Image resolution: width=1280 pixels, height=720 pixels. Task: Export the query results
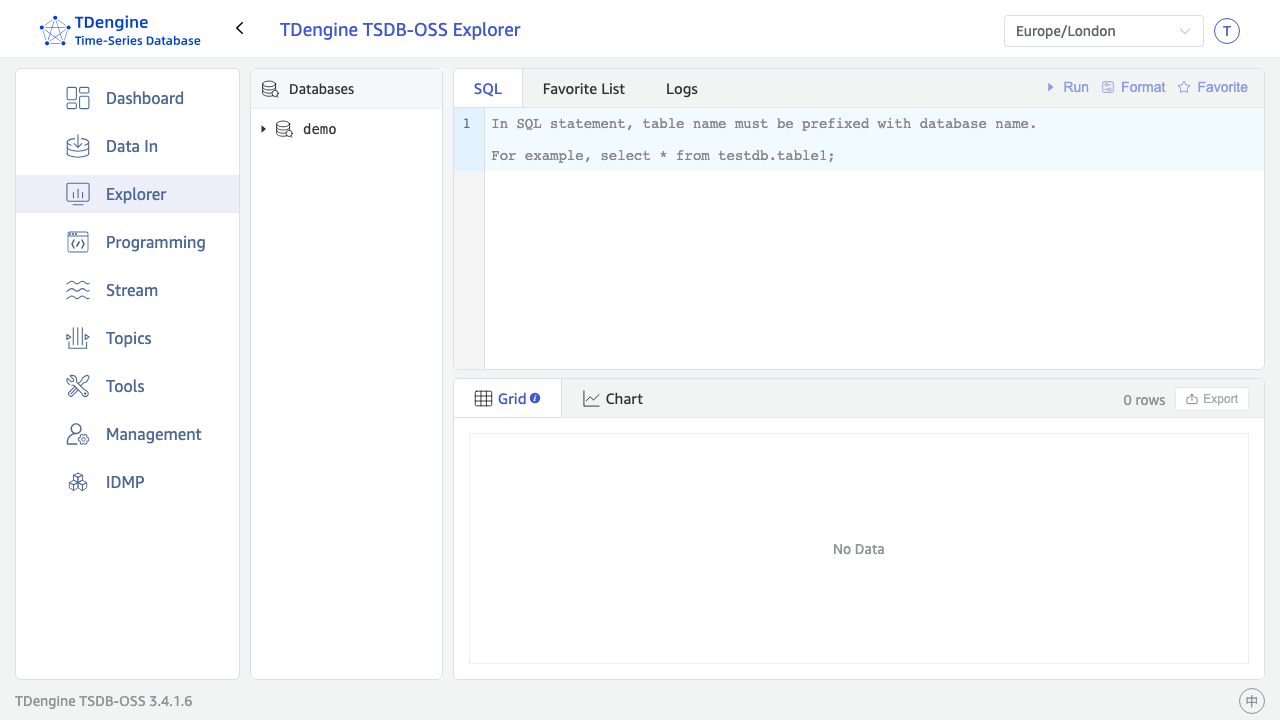[1212, 399]
